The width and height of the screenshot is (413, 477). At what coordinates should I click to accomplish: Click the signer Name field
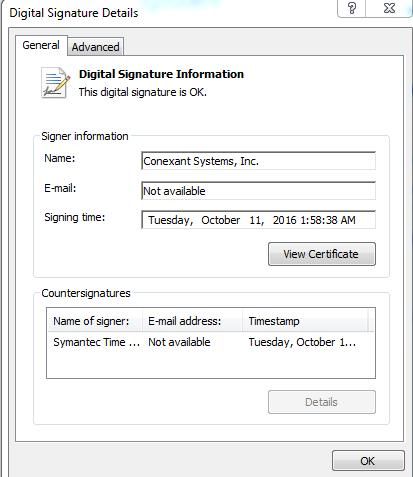coord(259,161)
